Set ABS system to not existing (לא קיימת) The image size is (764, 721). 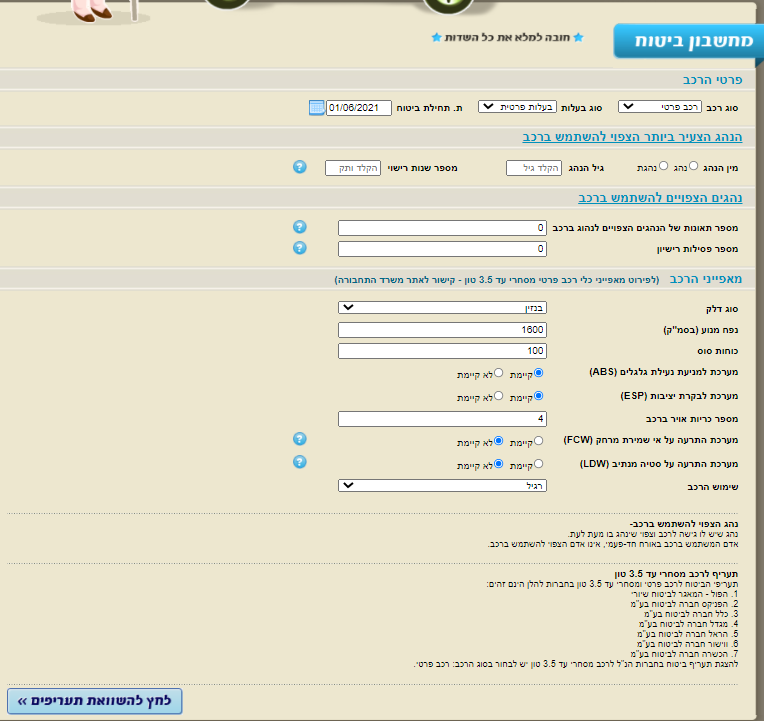click(498, 373)
